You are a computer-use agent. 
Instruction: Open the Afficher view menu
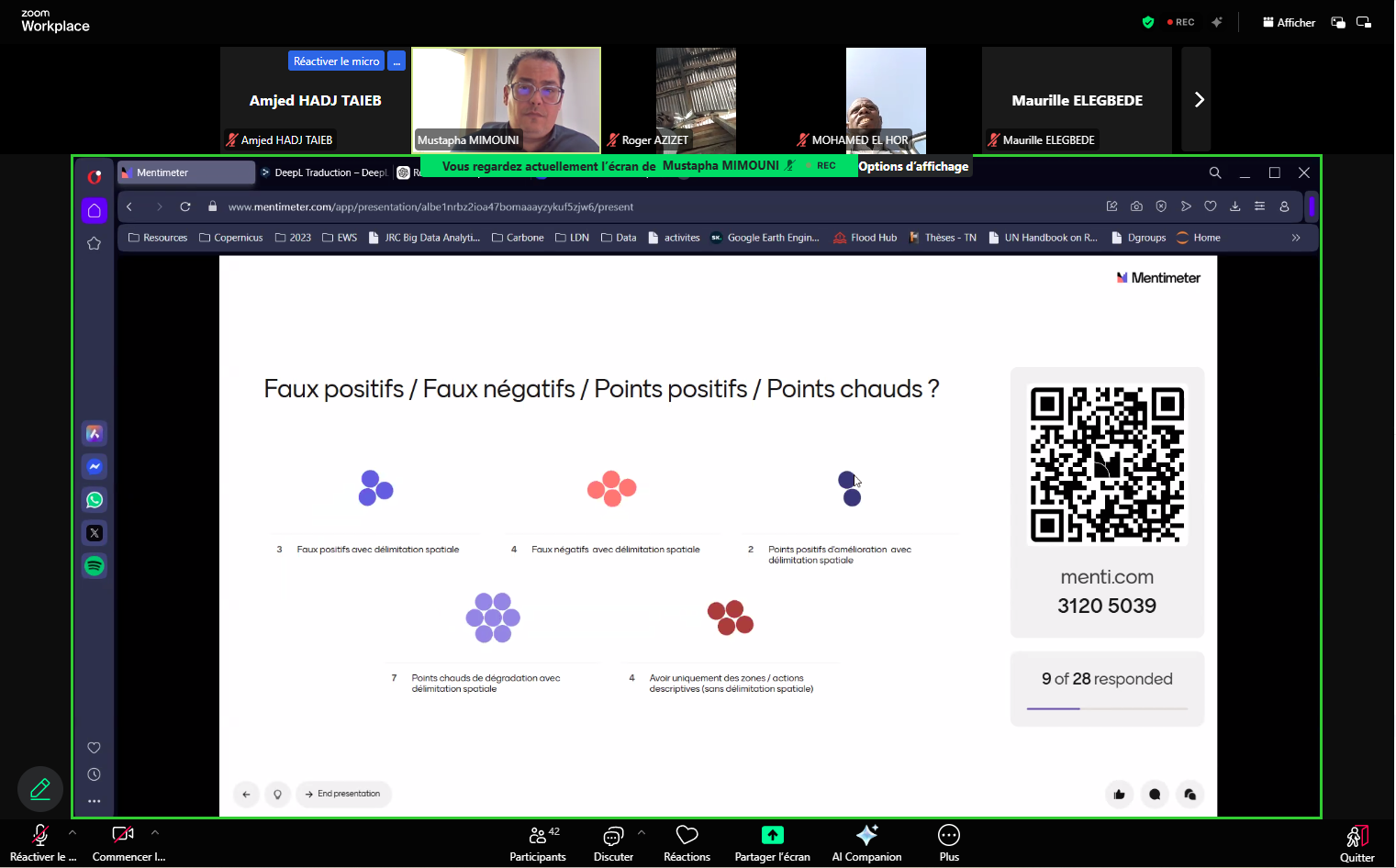[1289, 22]
